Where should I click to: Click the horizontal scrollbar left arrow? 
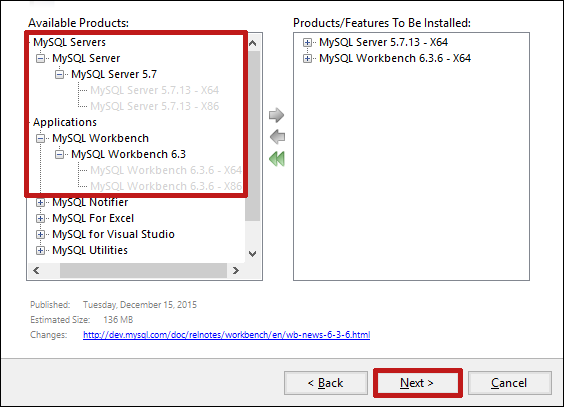(36, 270)
